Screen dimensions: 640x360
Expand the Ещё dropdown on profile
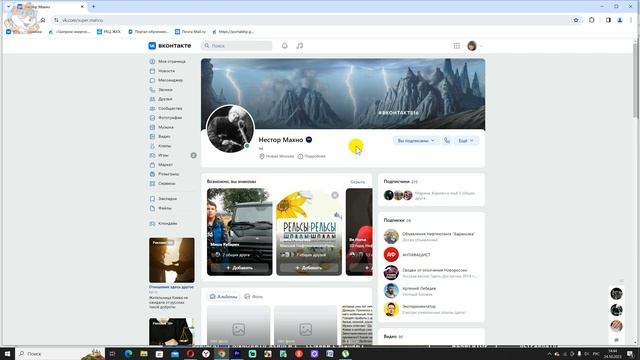pos(466,140)
